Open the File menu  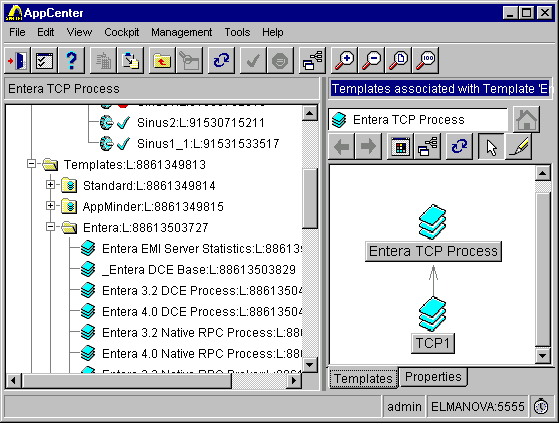coord(17,32)
